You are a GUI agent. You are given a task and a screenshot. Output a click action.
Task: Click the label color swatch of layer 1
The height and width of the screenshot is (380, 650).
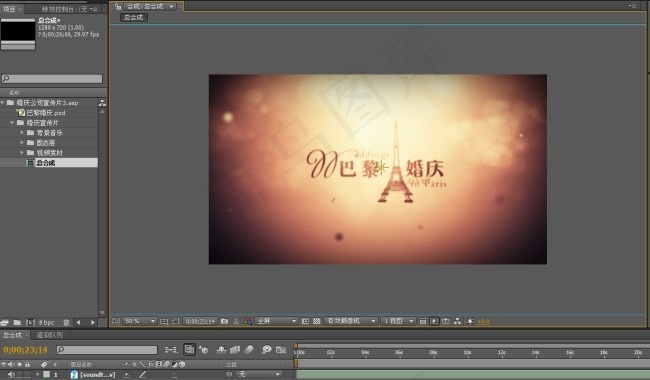pos(46,374)
